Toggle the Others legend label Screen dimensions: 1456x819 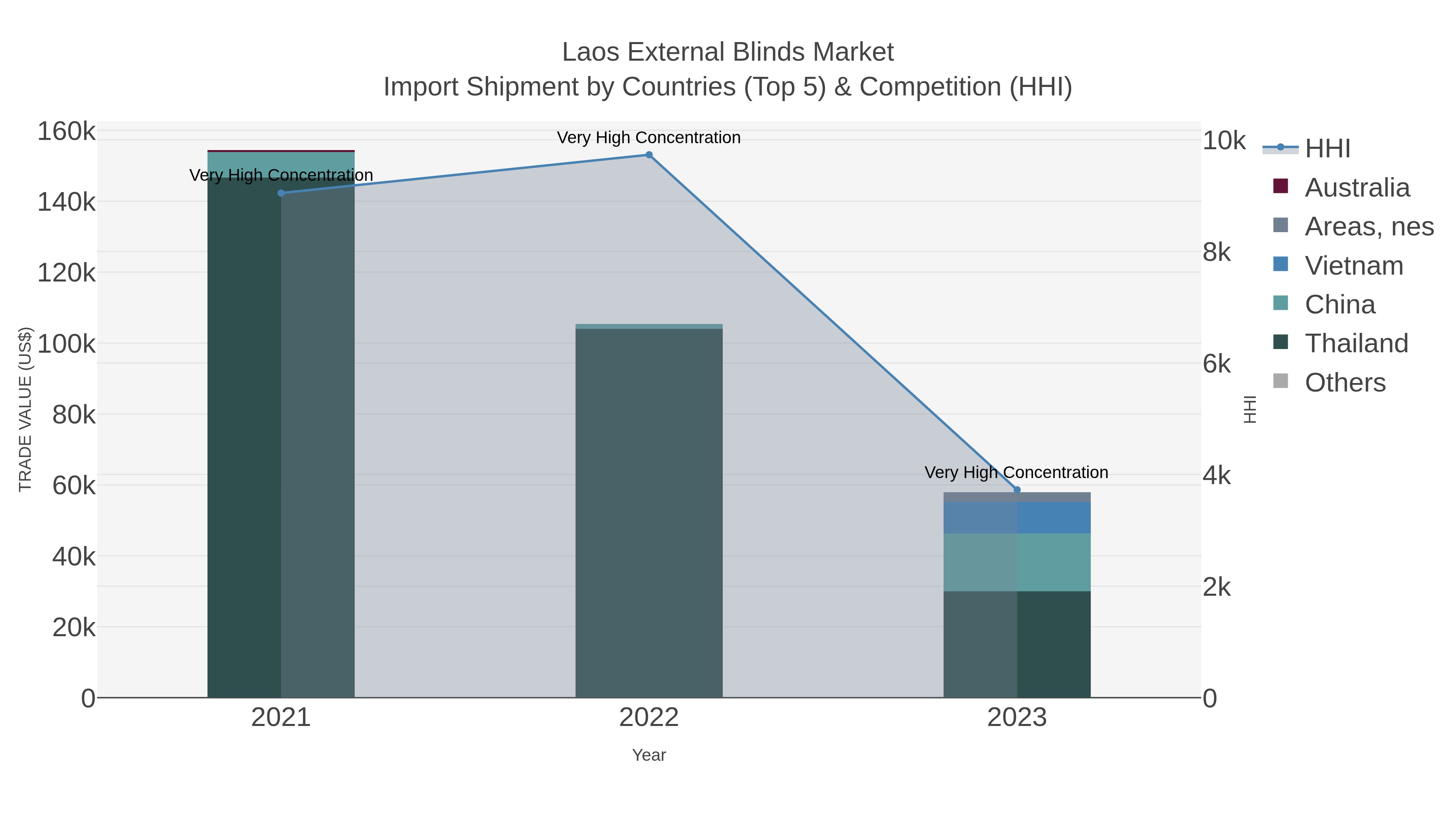tap(1345, 382)
